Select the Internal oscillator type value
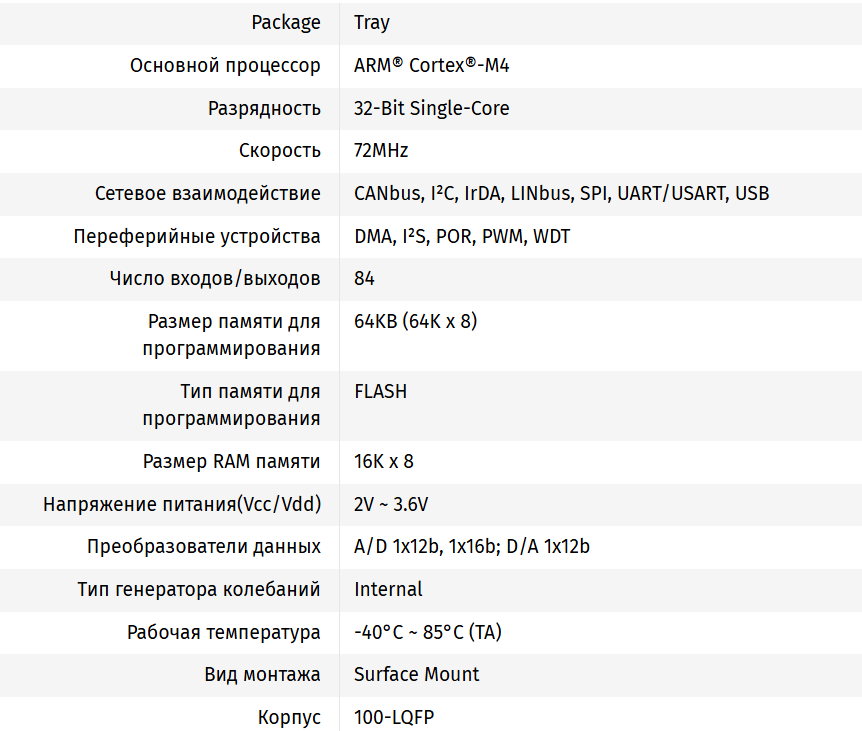This screenshot has height=731, width=862. click(x=388, y=589)
